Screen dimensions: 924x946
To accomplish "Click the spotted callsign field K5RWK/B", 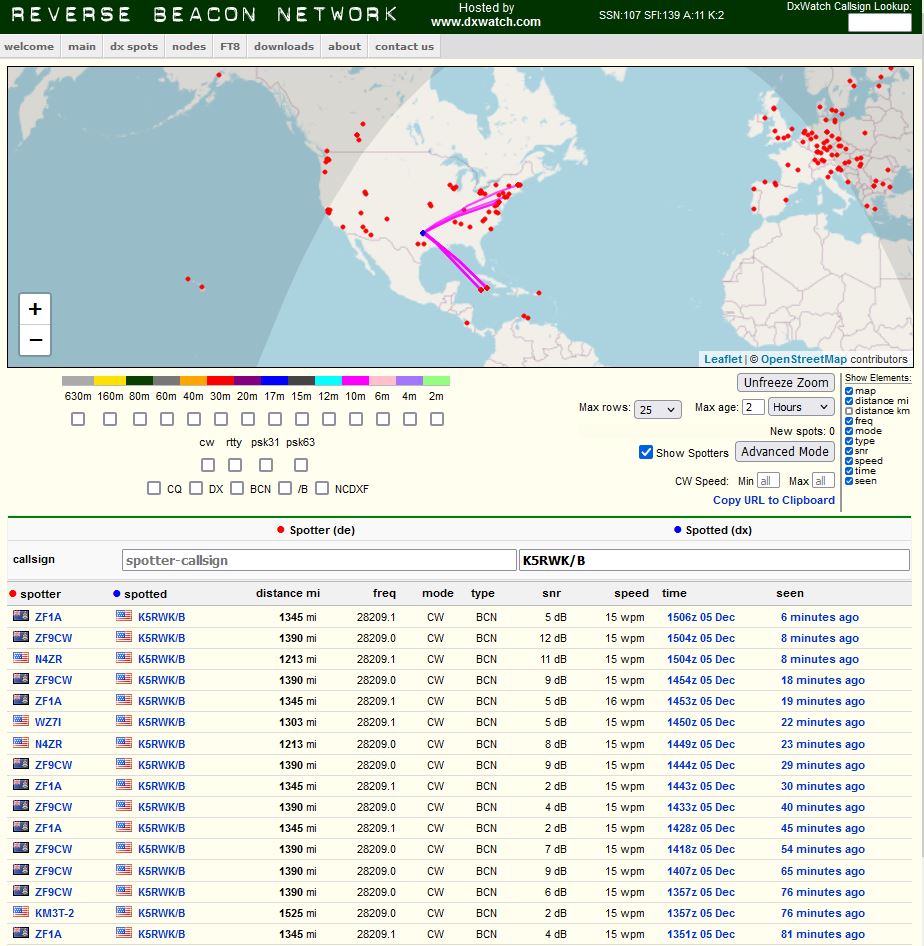I will 714,560.
